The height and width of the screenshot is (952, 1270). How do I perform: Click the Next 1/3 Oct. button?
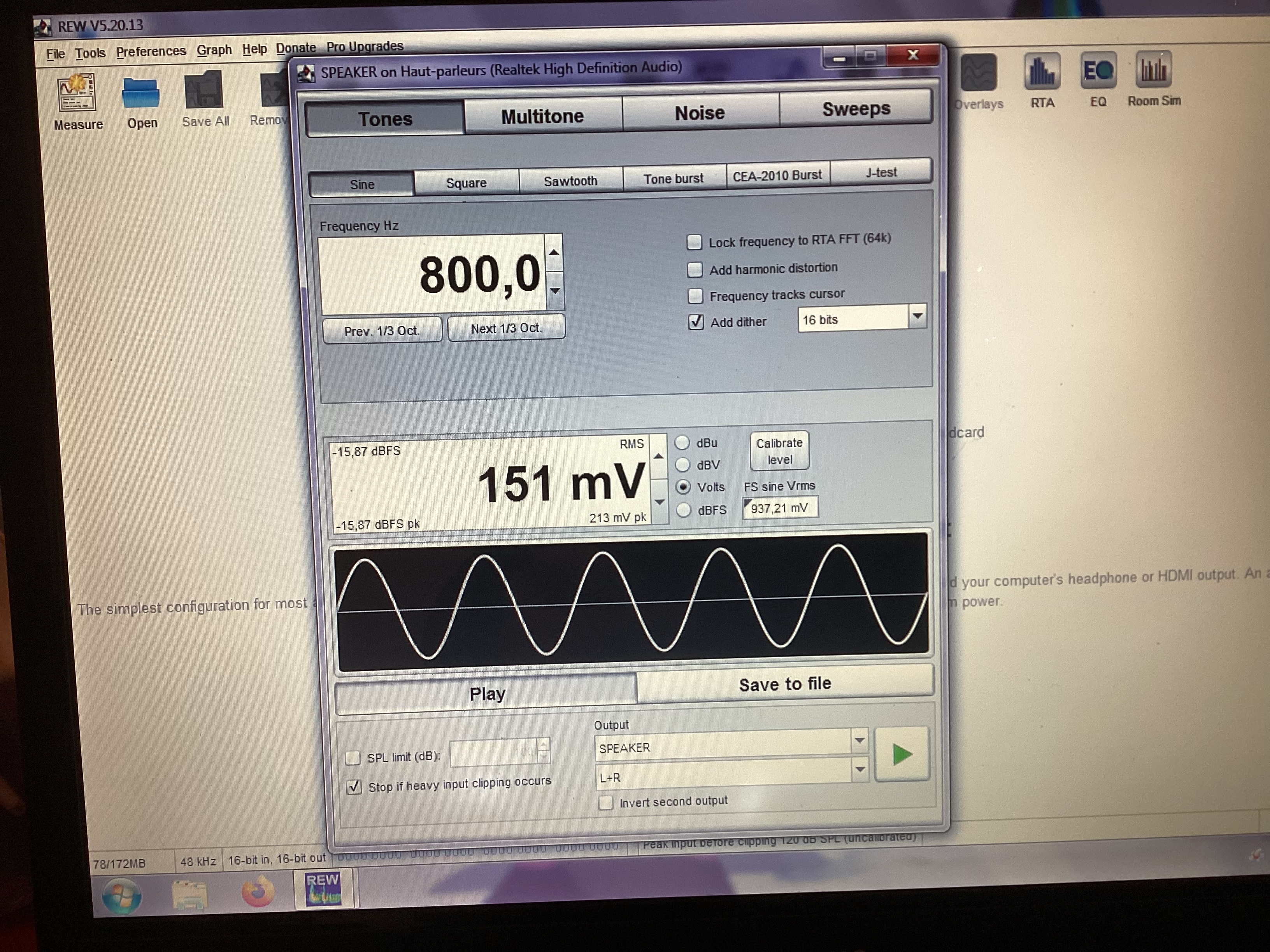(x=506, y=328)
